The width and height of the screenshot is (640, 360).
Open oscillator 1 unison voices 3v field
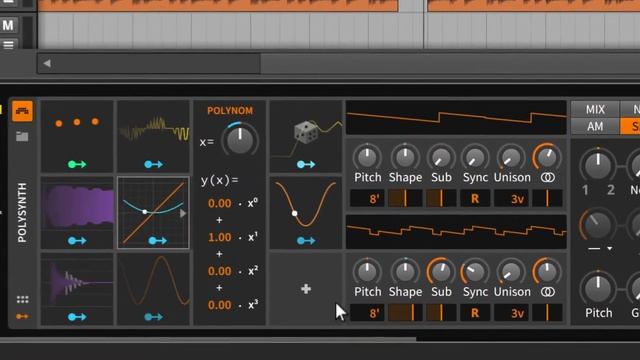coord(511,199)
